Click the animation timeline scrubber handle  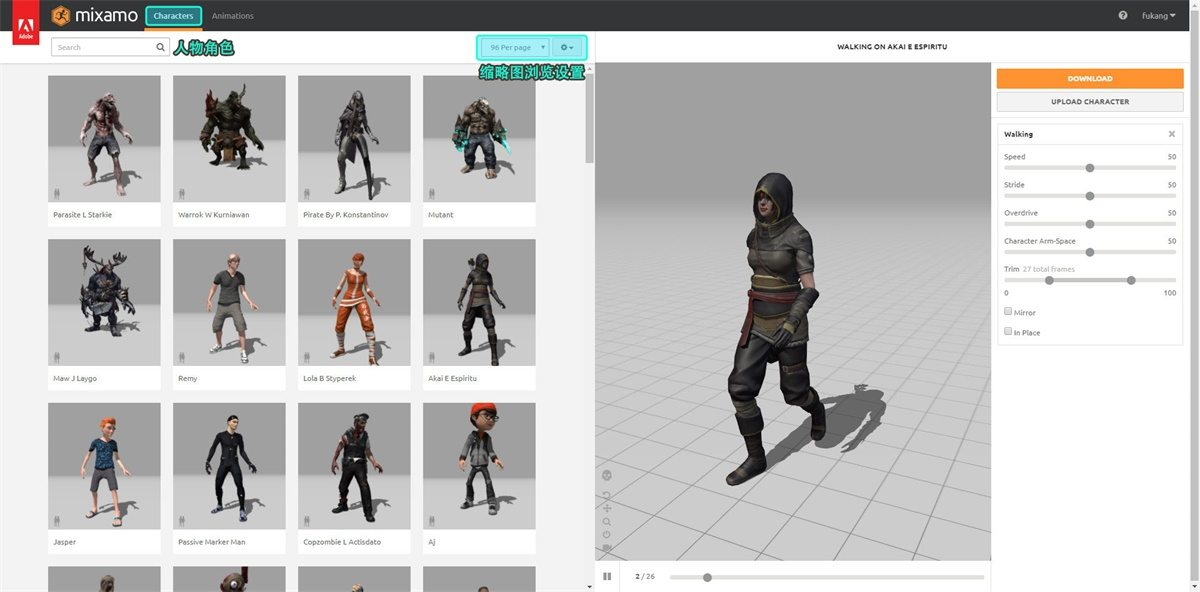tap(707, 577)
